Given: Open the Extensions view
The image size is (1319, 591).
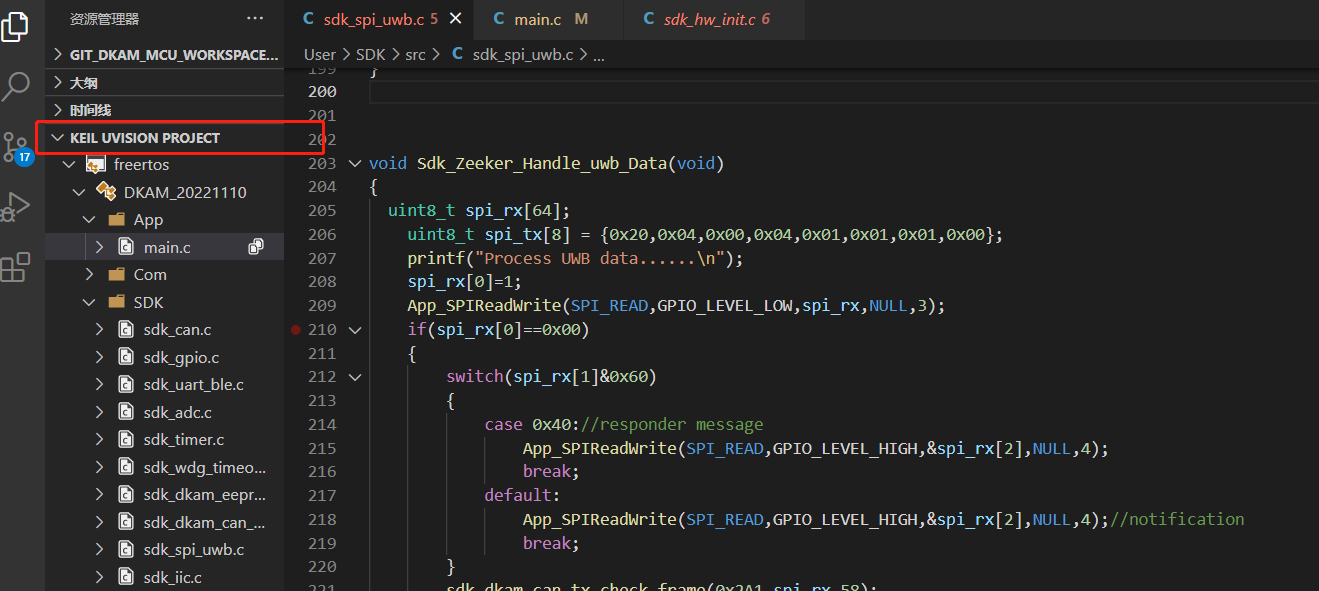Looking at the screenshot, I should coord(16,267).
